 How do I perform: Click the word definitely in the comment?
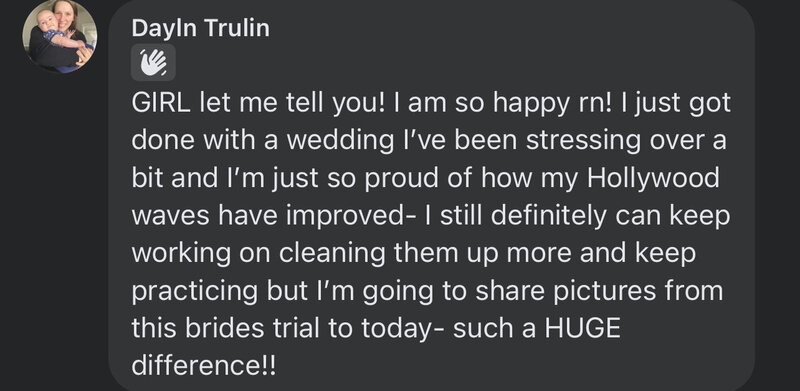(549, 216)
